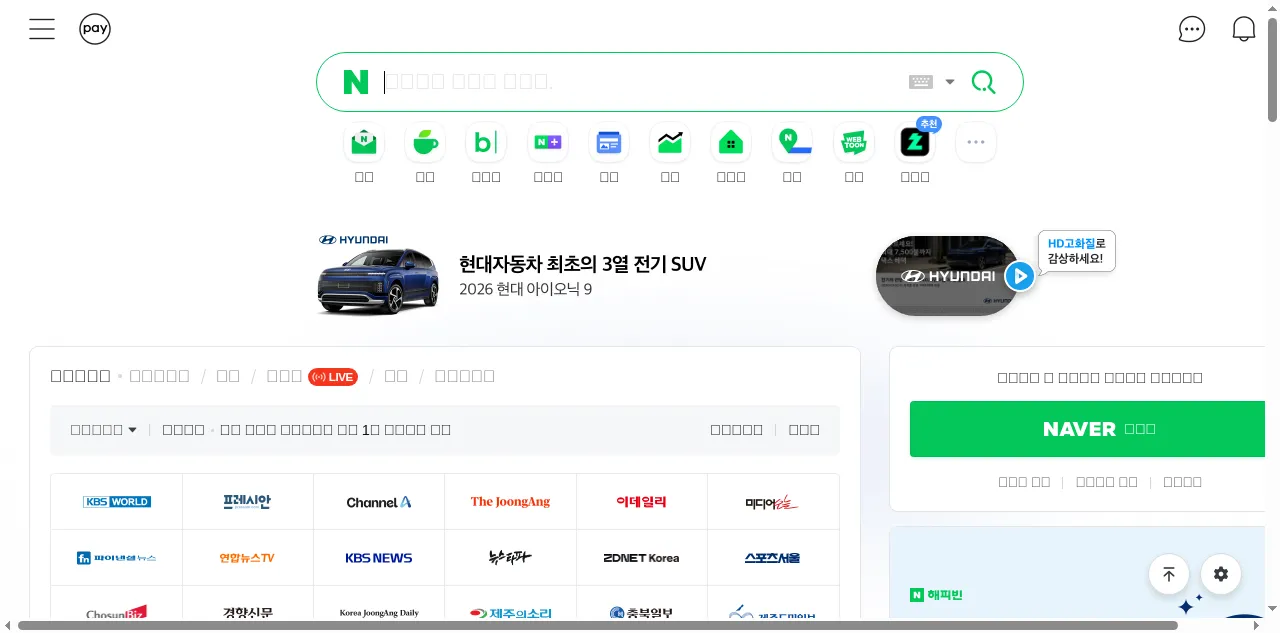Click the green magnifier search button

[x=984, y=82]
